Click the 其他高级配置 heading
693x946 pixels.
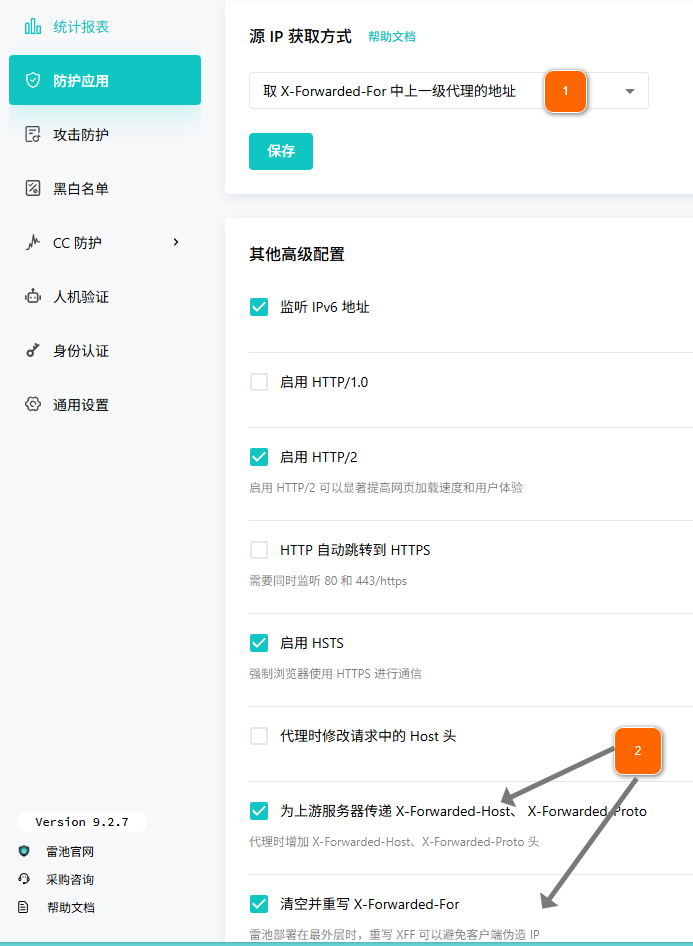(x=297, y=254)
